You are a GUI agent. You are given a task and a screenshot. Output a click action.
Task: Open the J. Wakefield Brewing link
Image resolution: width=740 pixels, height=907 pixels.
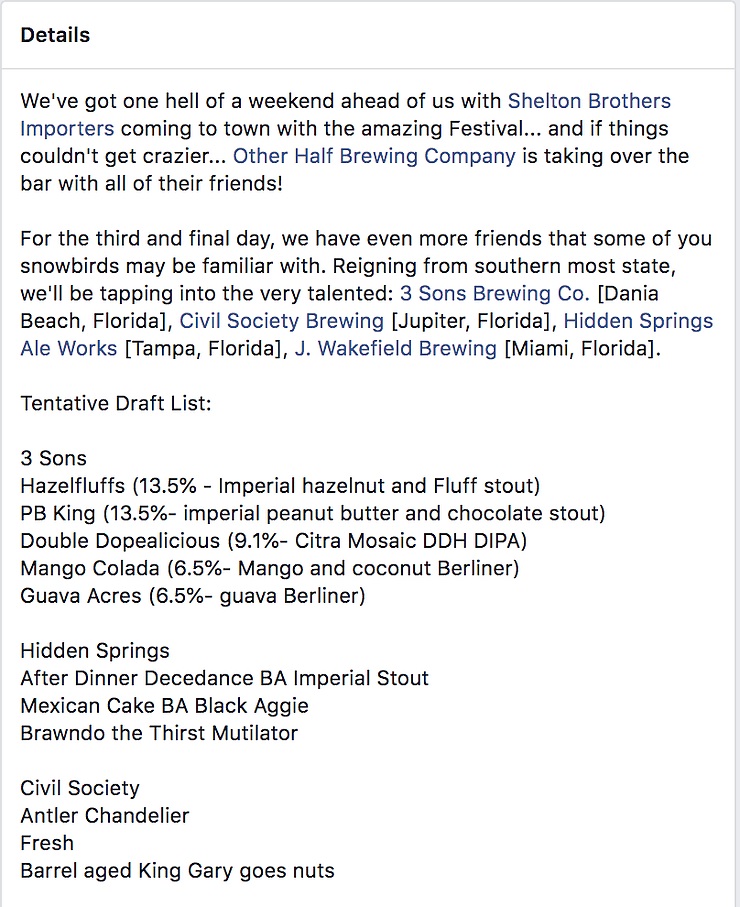[x=396, y=348]
